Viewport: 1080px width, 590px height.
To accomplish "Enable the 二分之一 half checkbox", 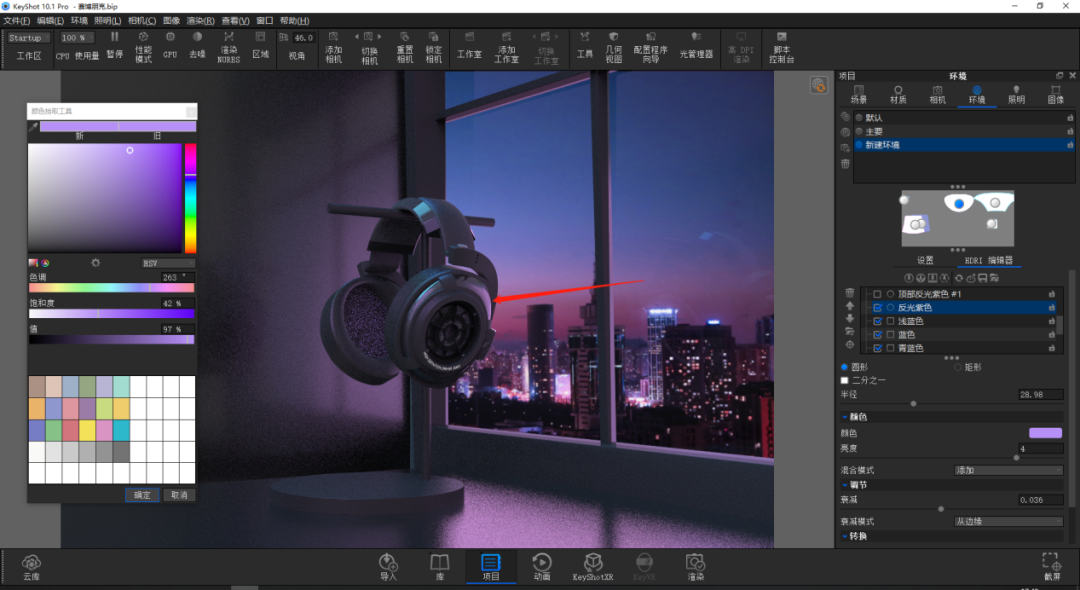I will (x=844, y=380).
